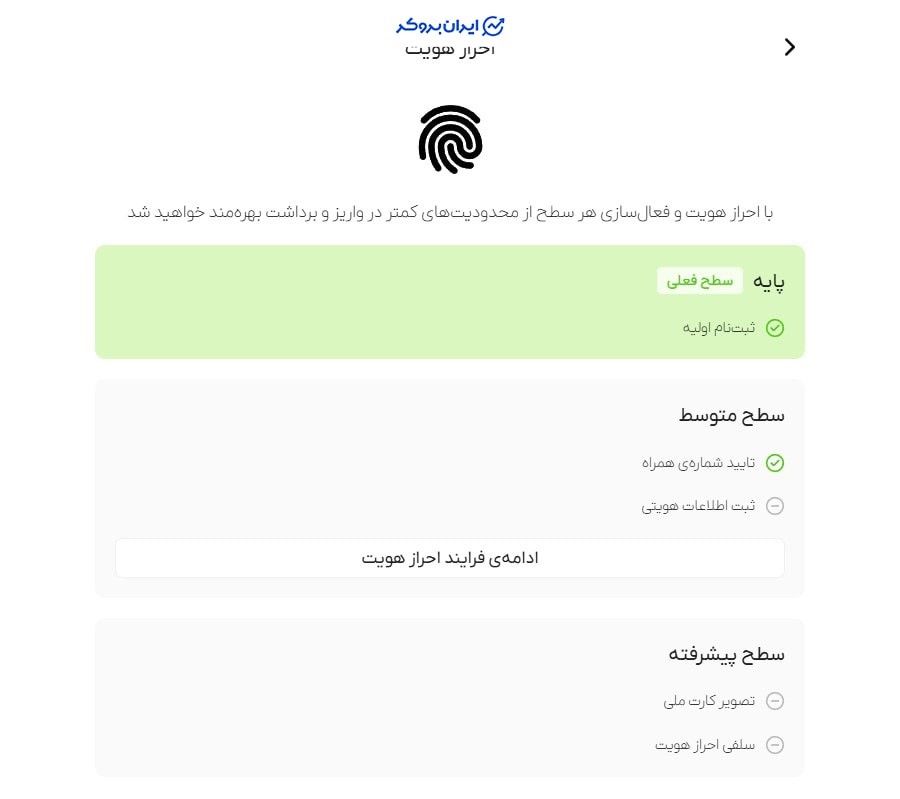The height and width of the screenshot is (799, 900).
Task: Click the تصویر کارت ملی step label
Action: (710, 701)
